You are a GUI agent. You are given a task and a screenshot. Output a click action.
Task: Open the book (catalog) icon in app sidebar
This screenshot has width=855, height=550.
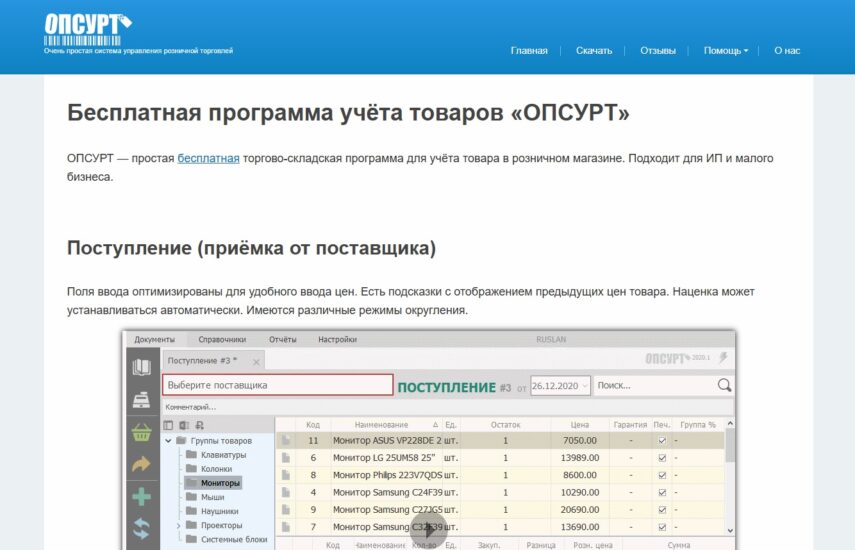(x=142, y=367)
